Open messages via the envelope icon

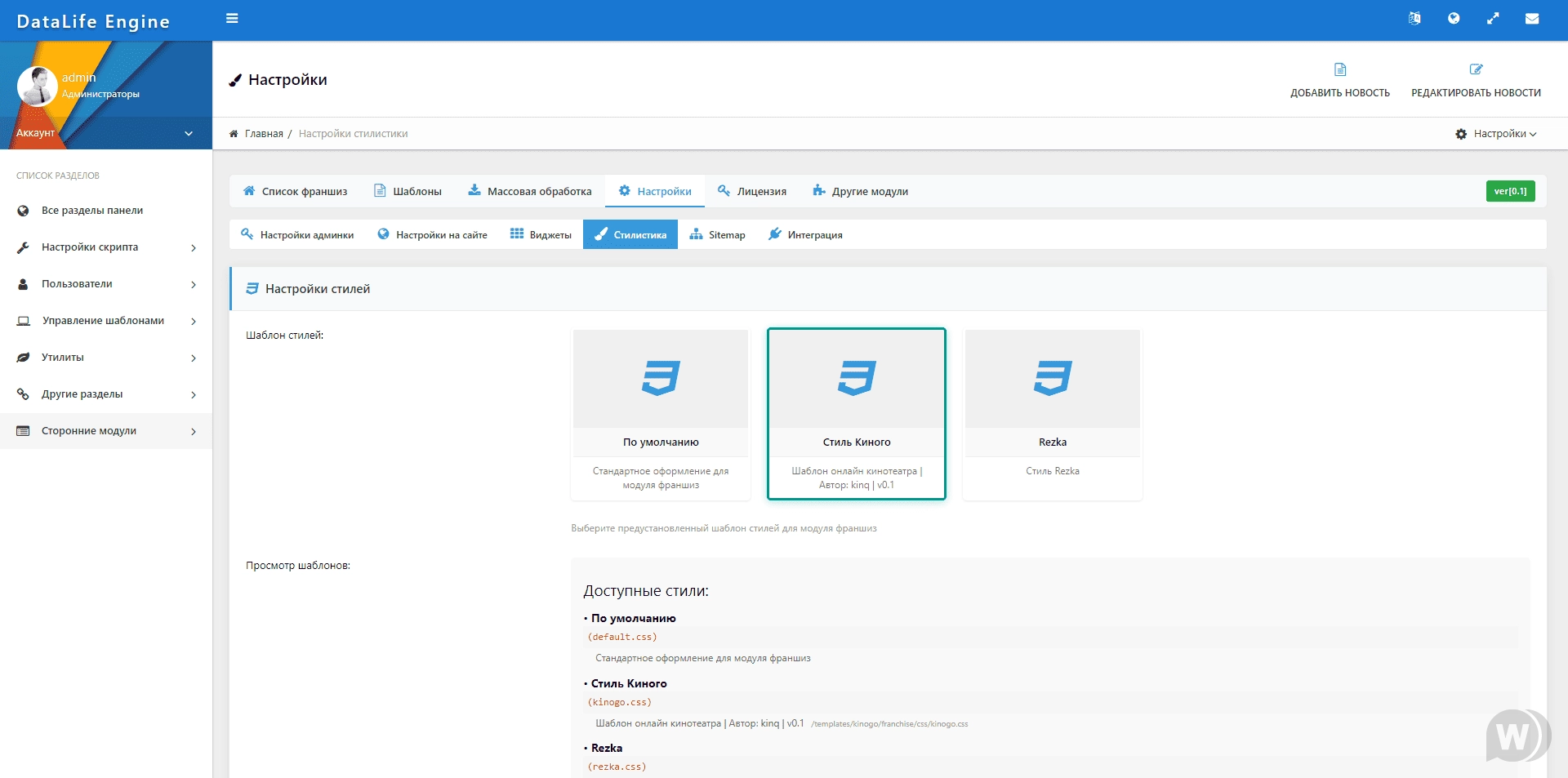1532,18
